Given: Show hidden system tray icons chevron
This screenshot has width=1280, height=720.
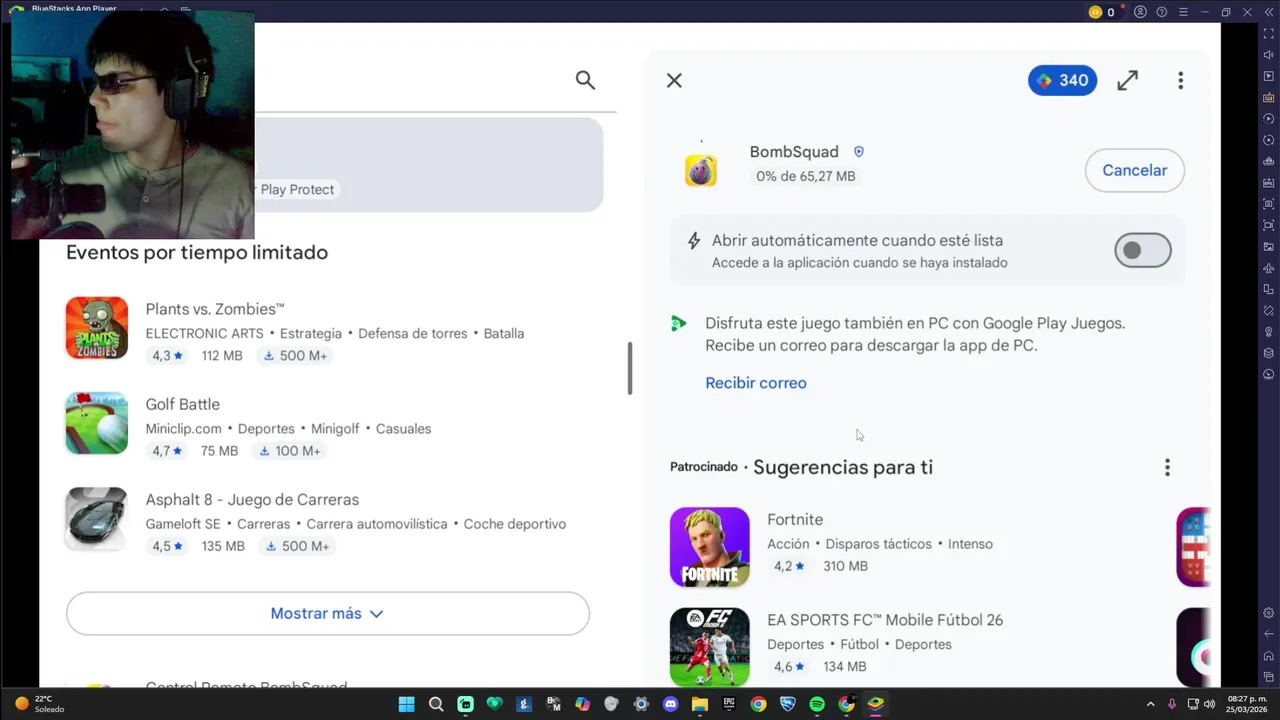Looking at the screenshot, I should [x=1150, y=704].
